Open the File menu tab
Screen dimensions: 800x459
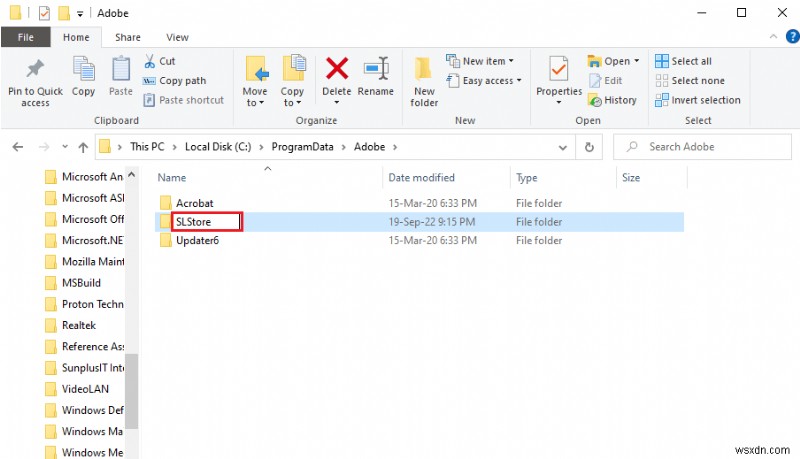click(26, 37)
